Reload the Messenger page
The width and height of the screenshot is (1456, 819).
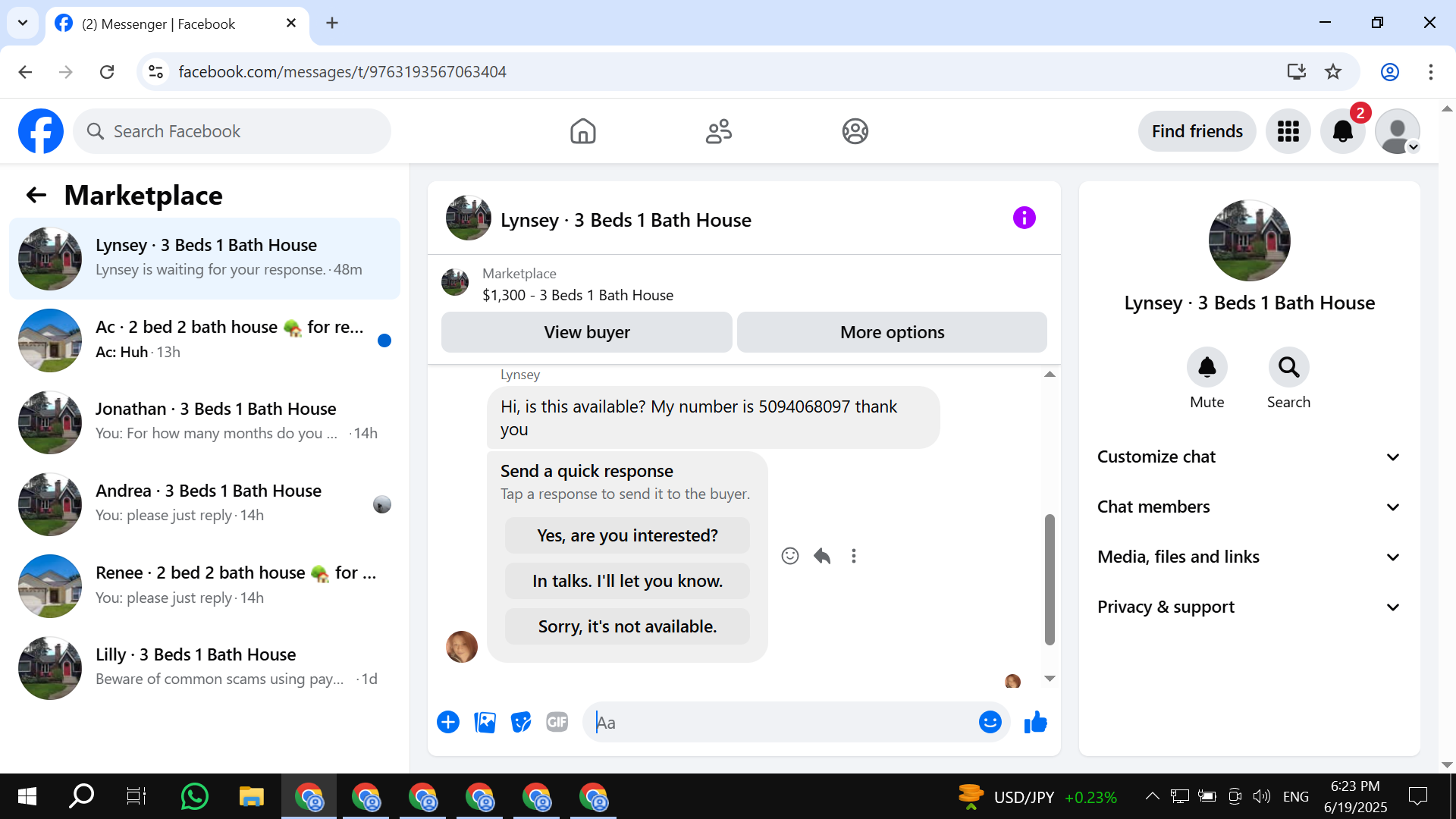(107, 72)
